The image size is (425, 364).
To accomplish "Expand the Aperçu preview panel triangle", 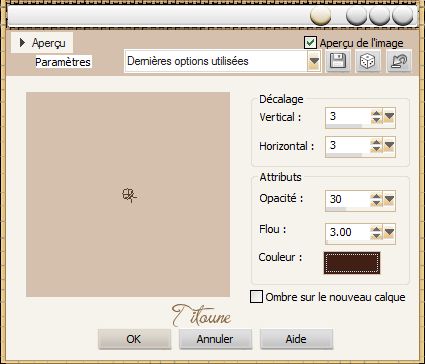I will click(22, 43).
